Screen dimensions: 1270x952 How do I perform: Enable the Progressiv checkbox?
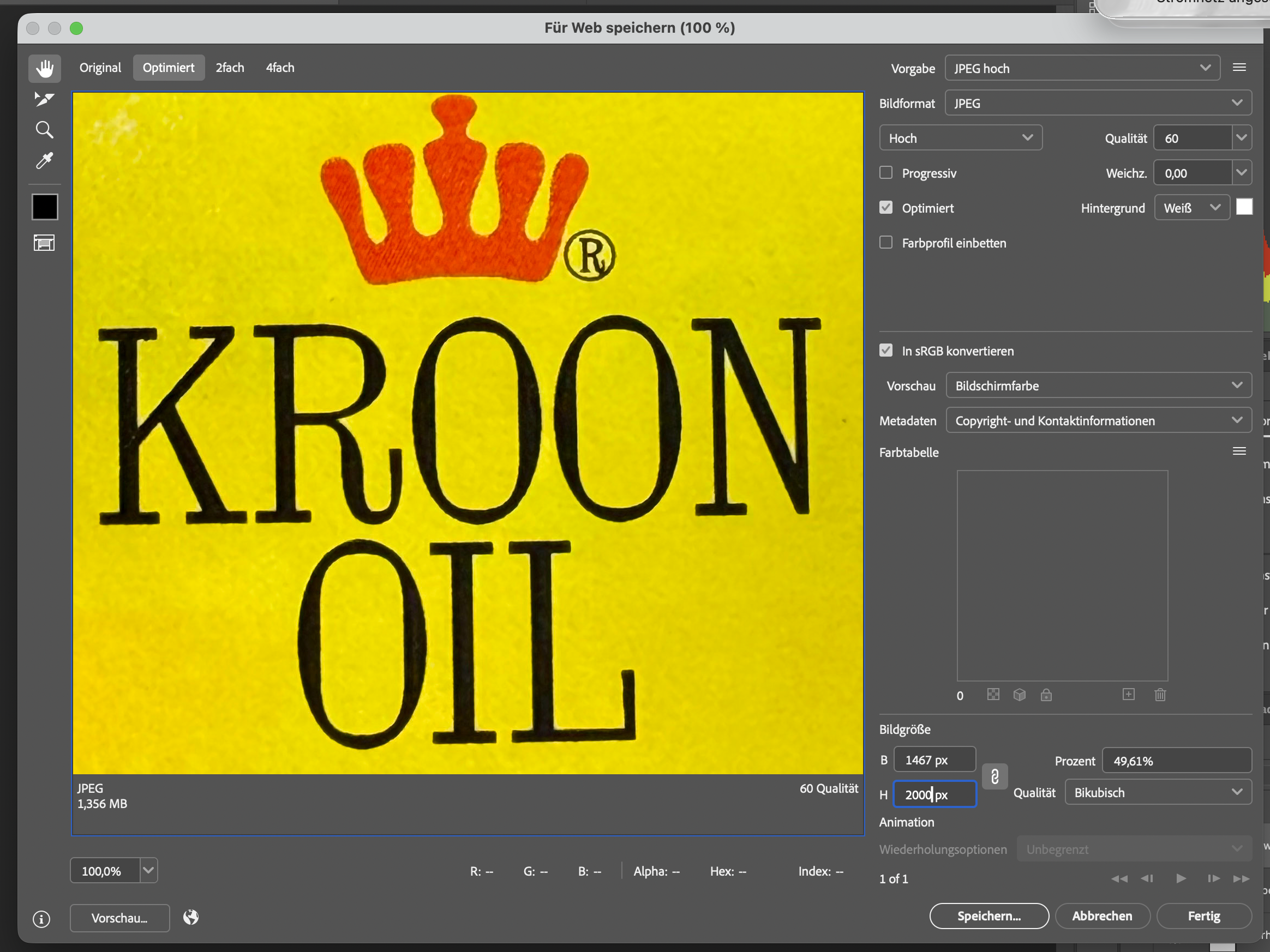coord(886,173)
